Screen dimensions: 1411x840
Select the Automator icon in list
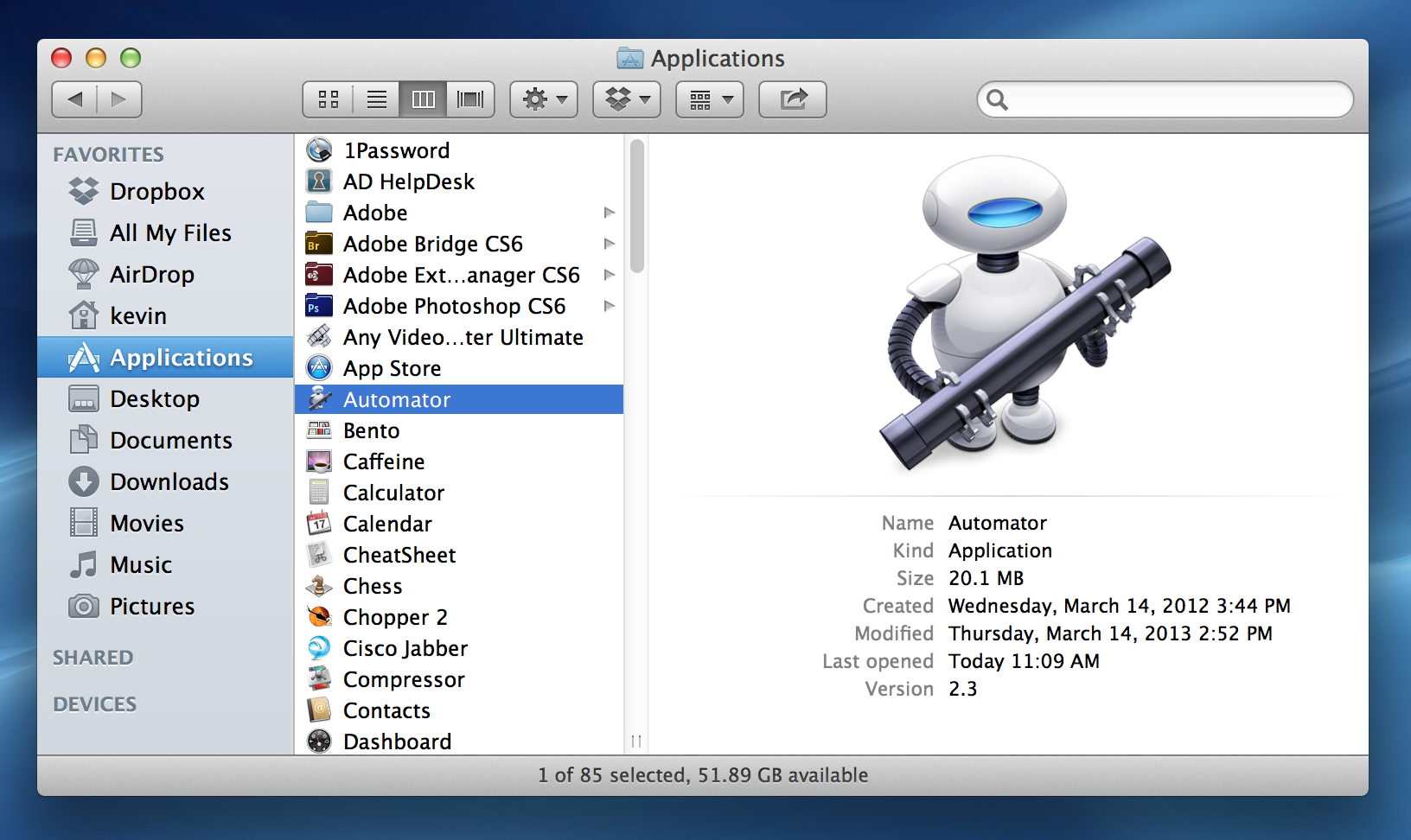(319, 399)
